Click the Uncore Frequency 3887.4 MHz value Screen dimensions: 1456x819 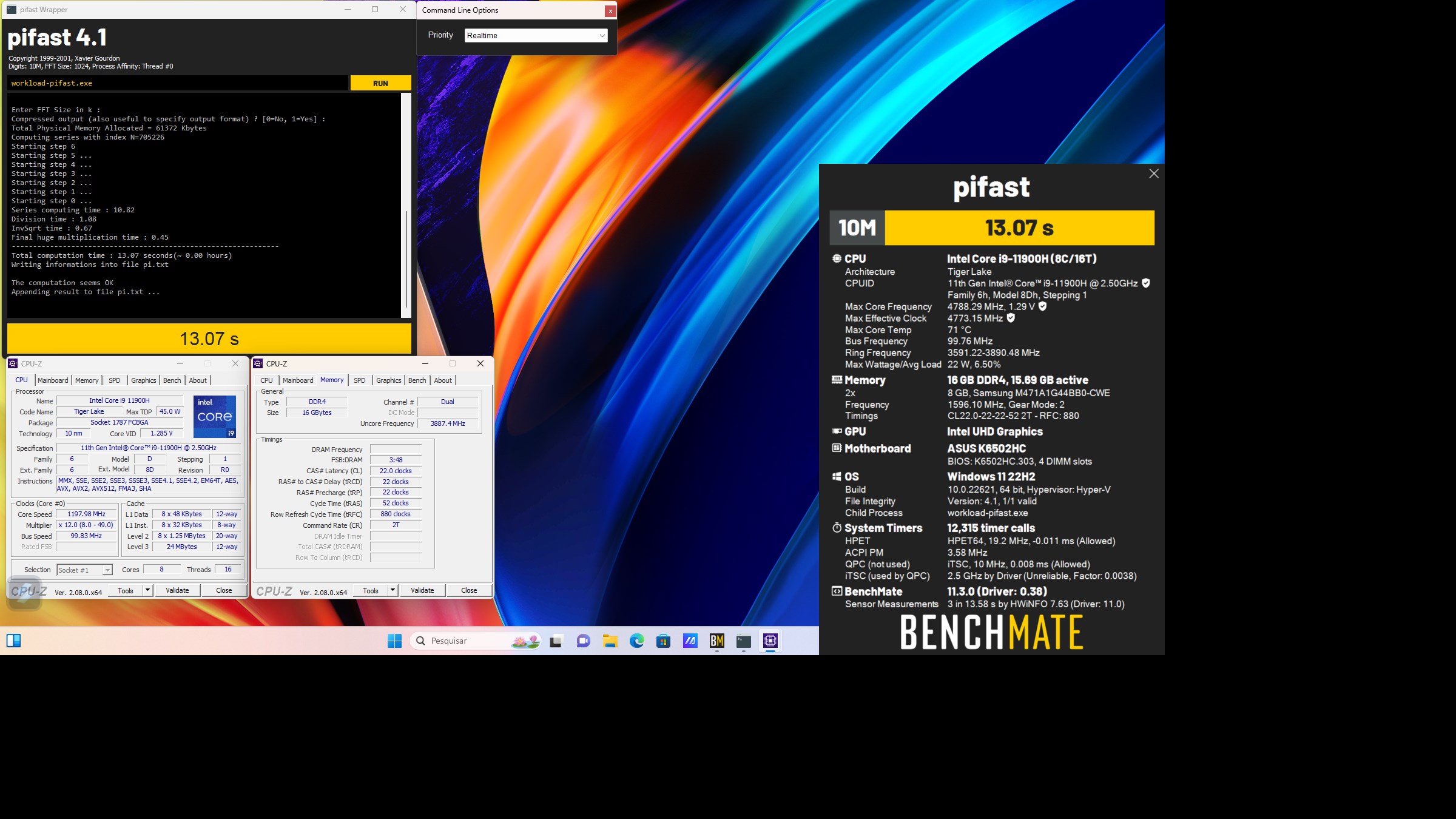(448, 423)
